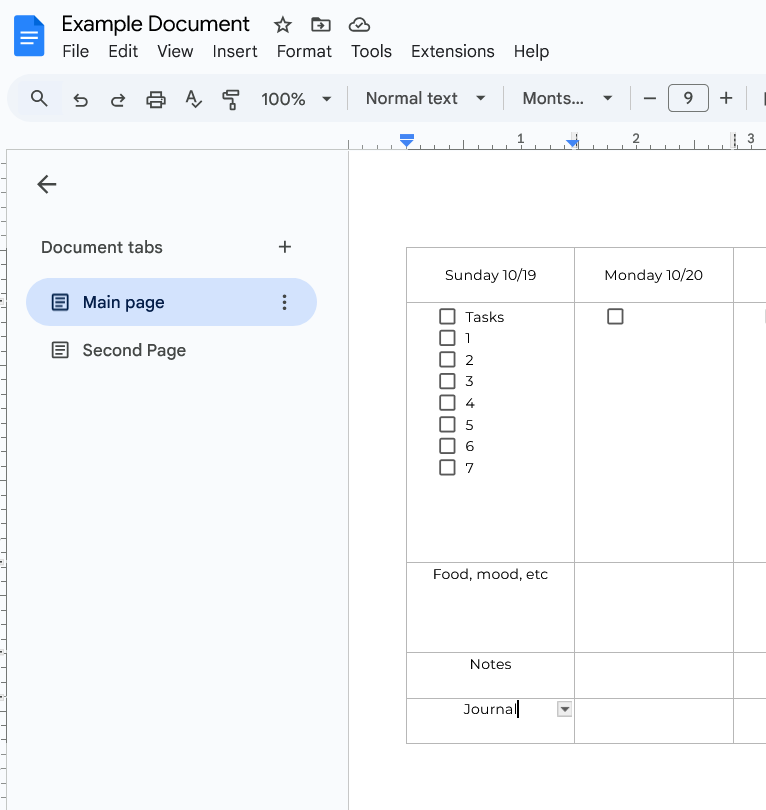766x810 pixels.
Task: Tick the checkbox next to item 4
Action: coord(447,403)
